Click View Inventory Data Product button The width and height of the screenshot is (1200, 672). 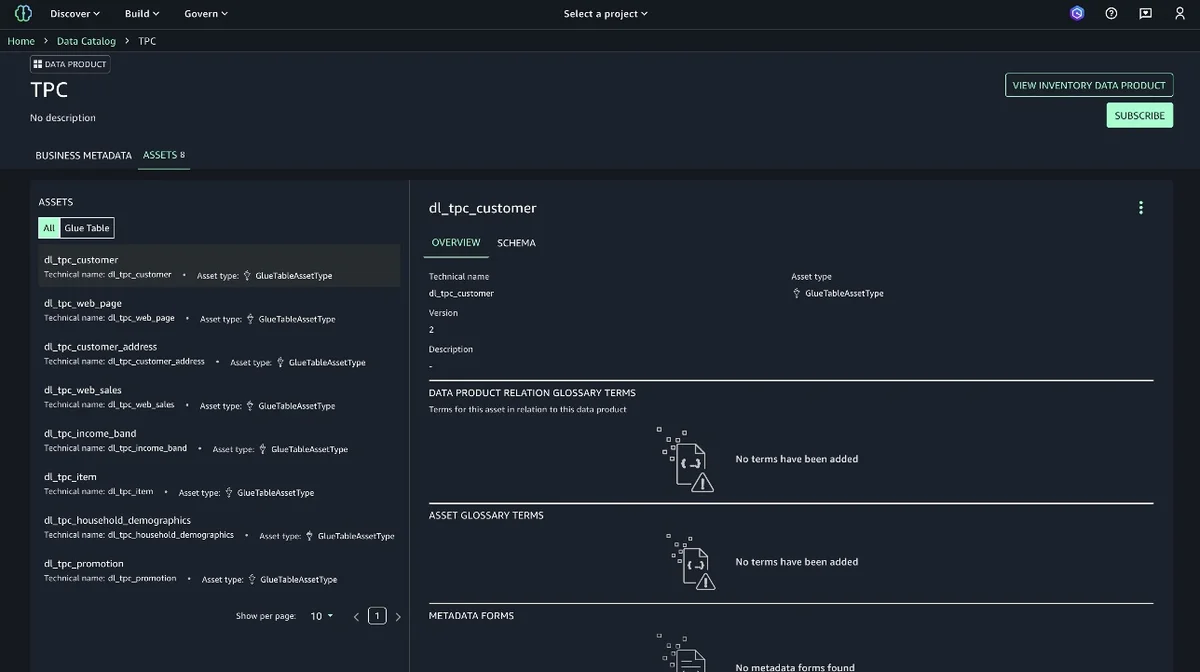click(x=1089, y=85)
